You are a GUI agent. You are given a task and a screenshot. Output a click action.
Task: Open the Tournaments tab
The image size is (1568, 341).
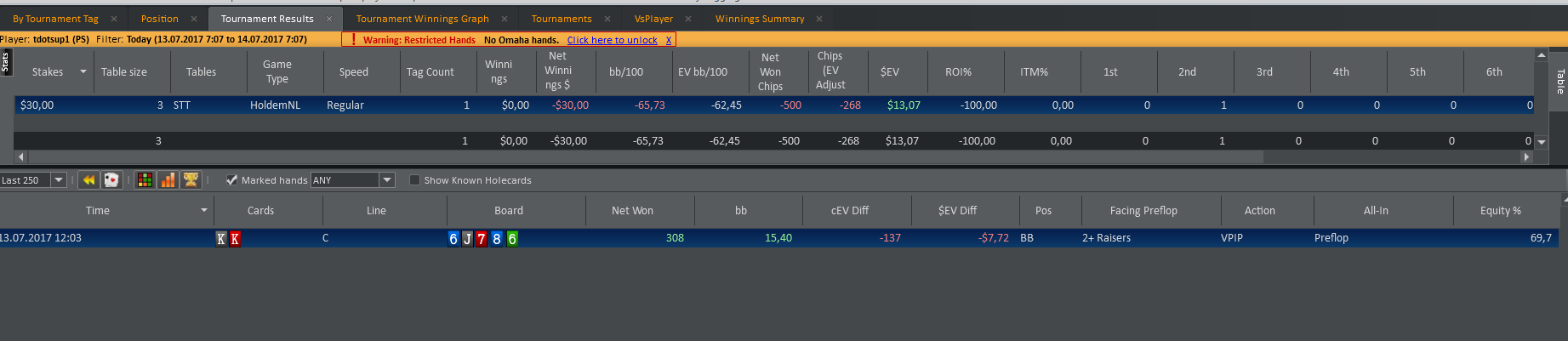pyautogui.click(x=562, y=19)
